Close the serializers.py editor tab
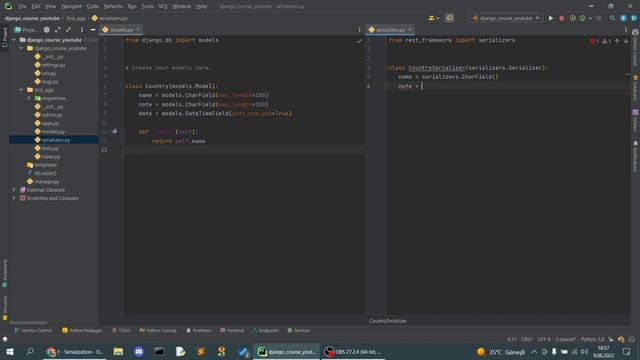The image size is (640, 360). pyautogui.click(x=409, y=30)
